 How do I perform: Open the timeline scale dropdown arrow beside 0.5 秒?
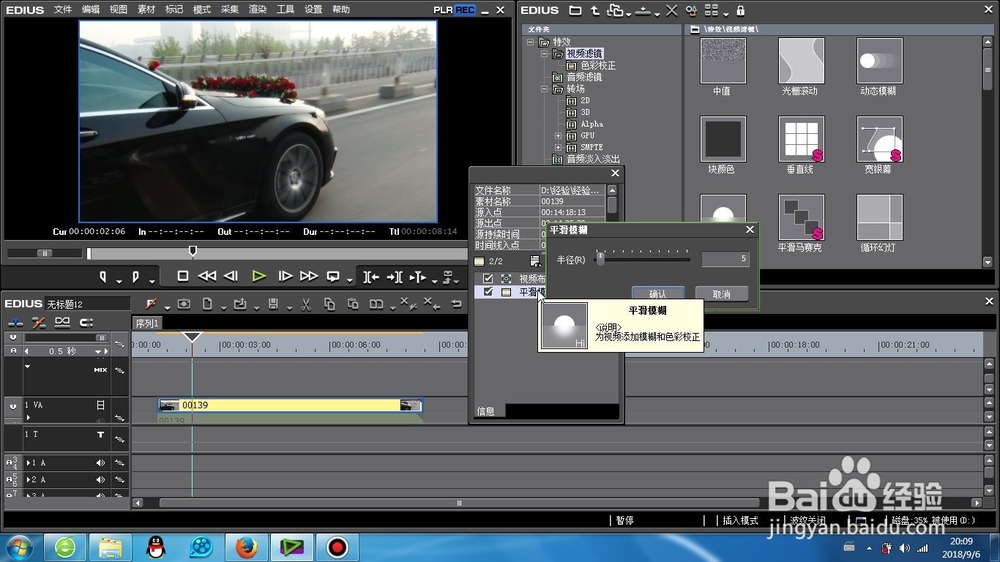[x=98, y=351]
